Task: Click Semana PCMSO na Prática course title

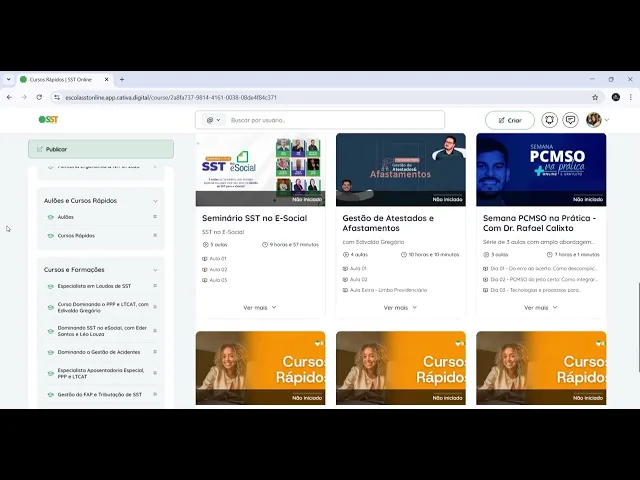Action: pos(539,223)
